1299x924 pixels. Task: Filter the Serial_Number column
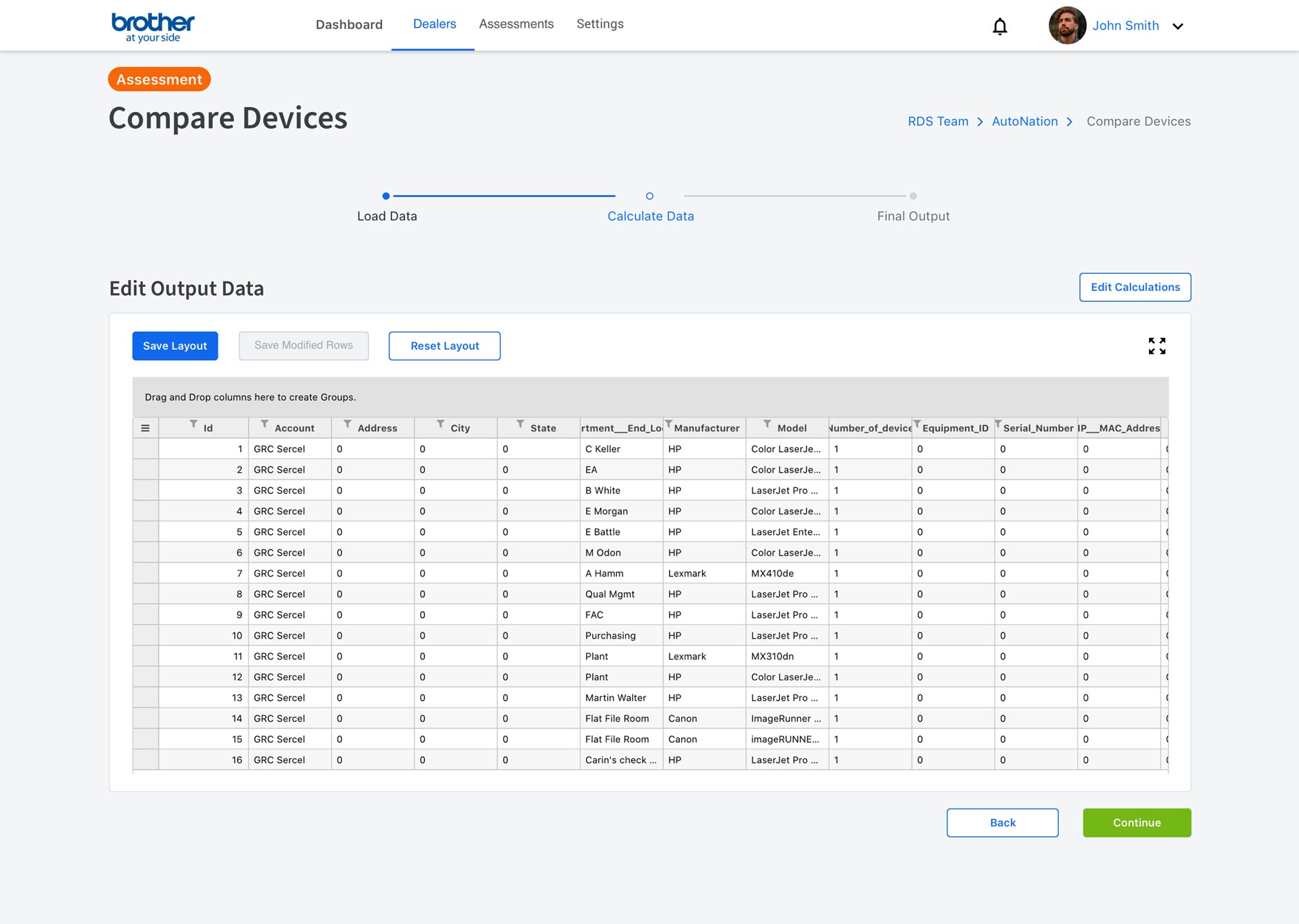pyautogui.click(x=998, y=424)
